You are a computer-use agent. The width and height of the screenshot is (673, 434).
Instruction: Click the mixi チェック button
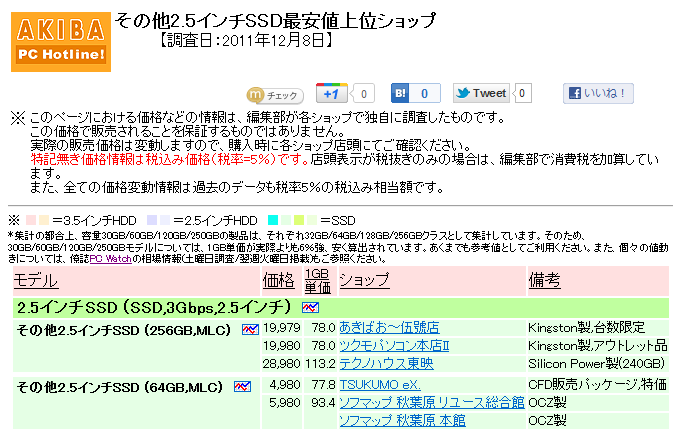coord(275,95)
